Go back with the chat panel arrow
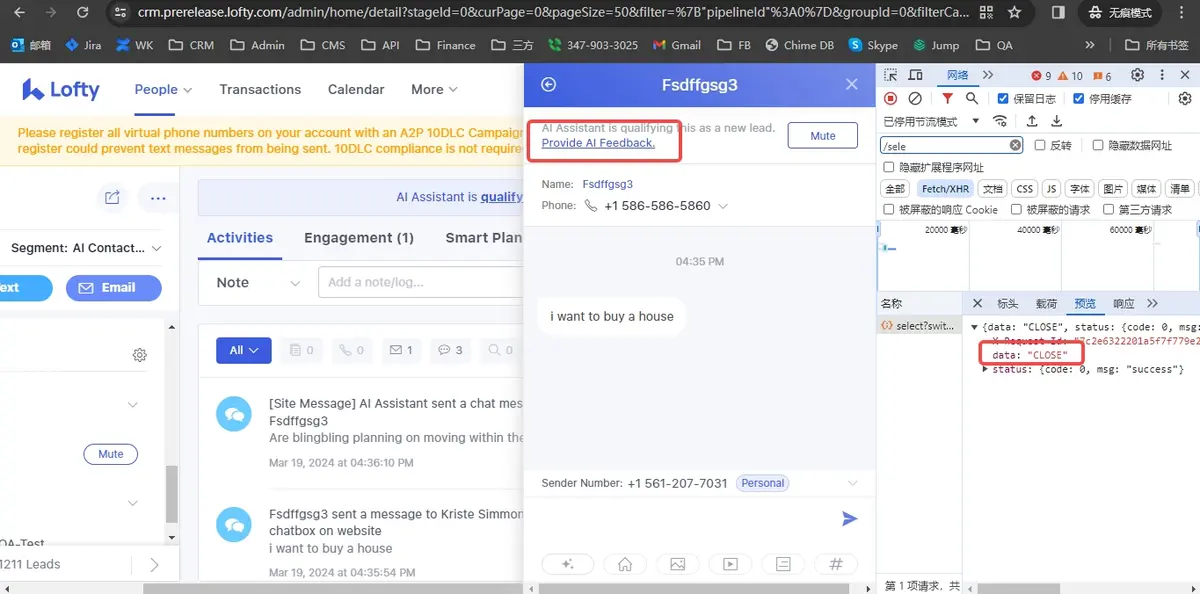The image size is (1200, 594). 548,85
